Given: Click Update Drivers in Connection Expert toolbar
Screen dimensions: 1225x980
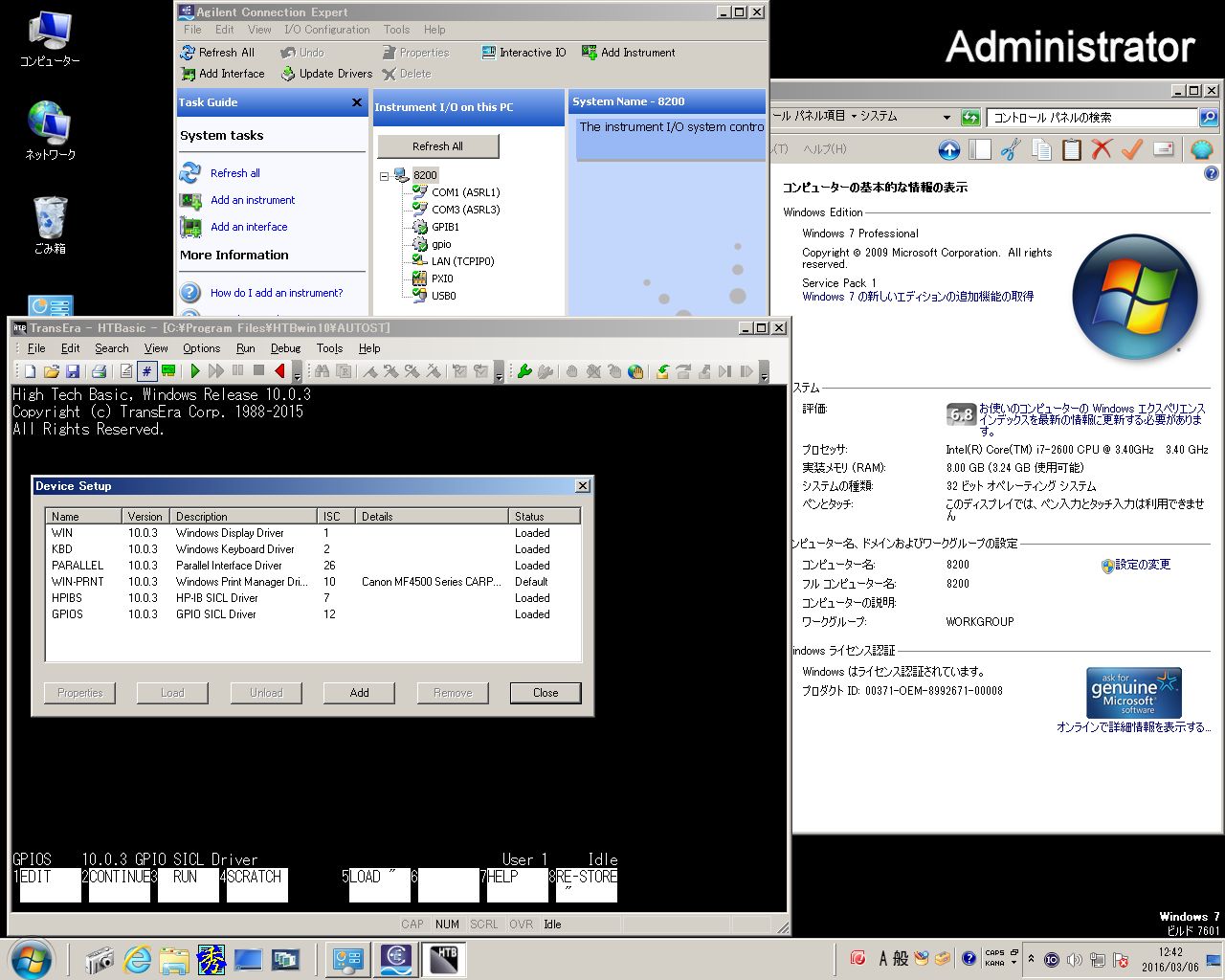Looking at the screenshot, I should tap(326, 74).
